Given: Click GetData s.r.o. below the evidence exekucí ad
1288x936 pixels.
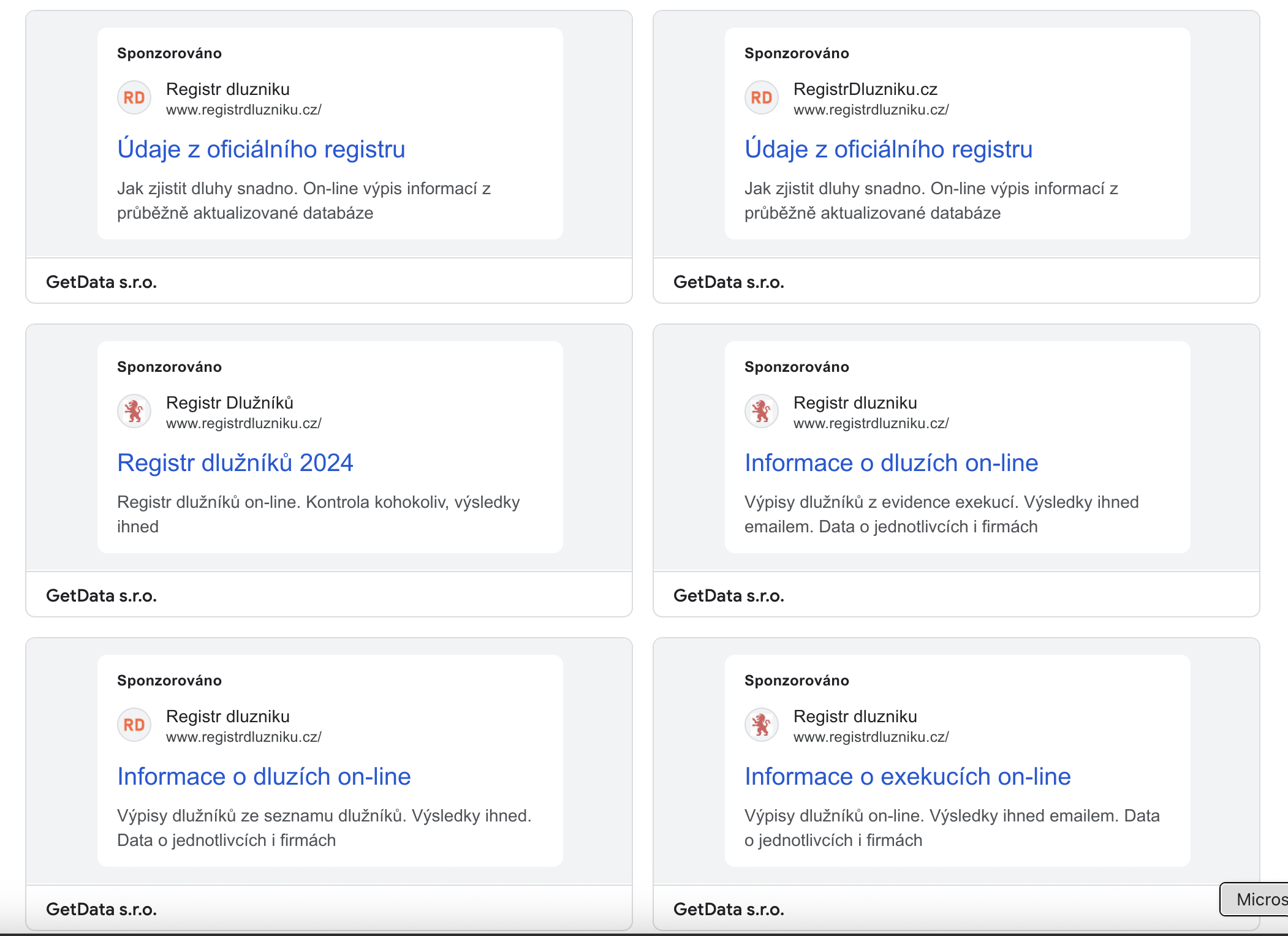Looking at the screenshot, I should pyautogui.click(x=729, y=595).
